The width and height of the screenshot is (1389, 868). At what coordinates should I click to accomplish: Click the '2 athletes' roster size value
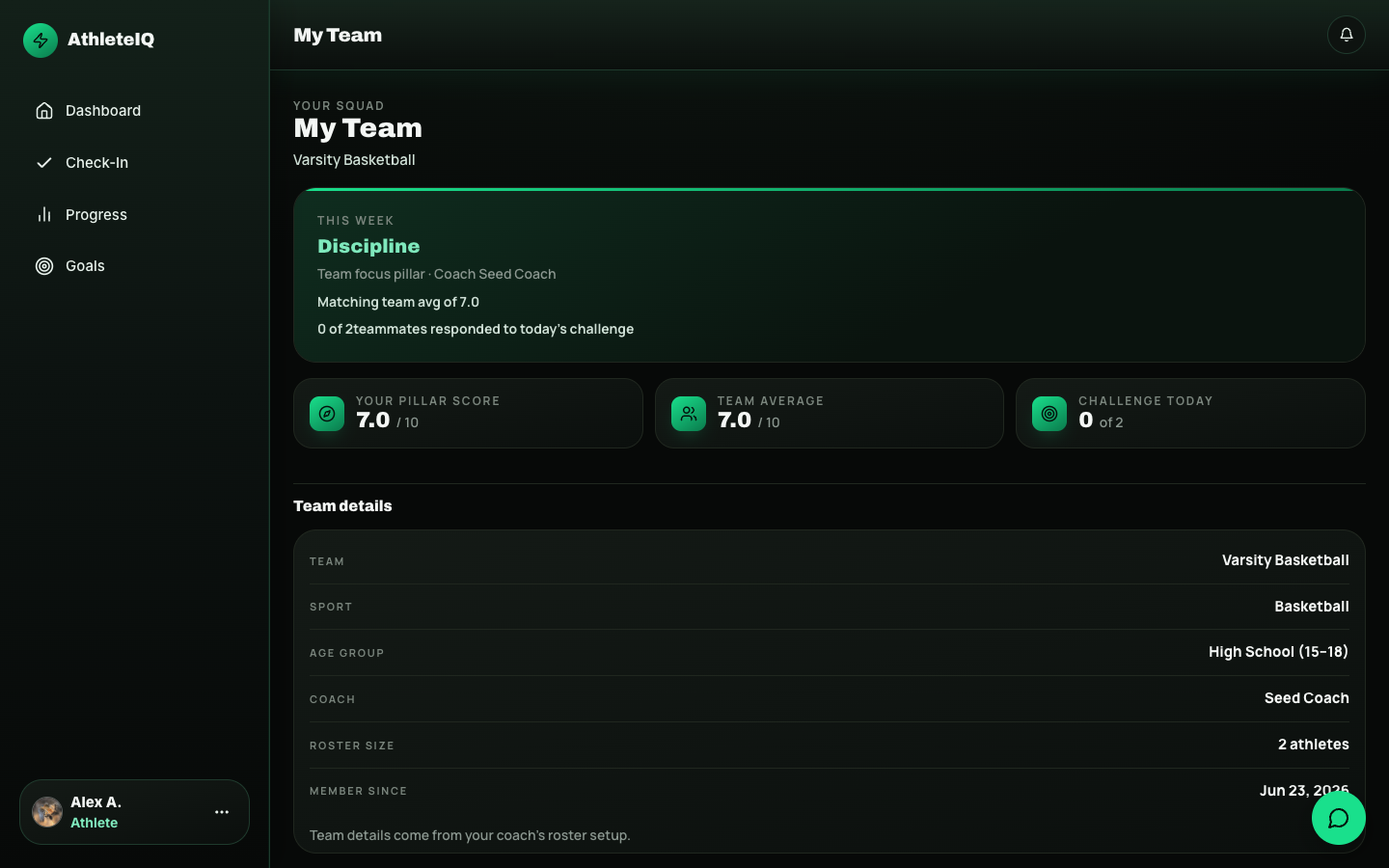1314,745
